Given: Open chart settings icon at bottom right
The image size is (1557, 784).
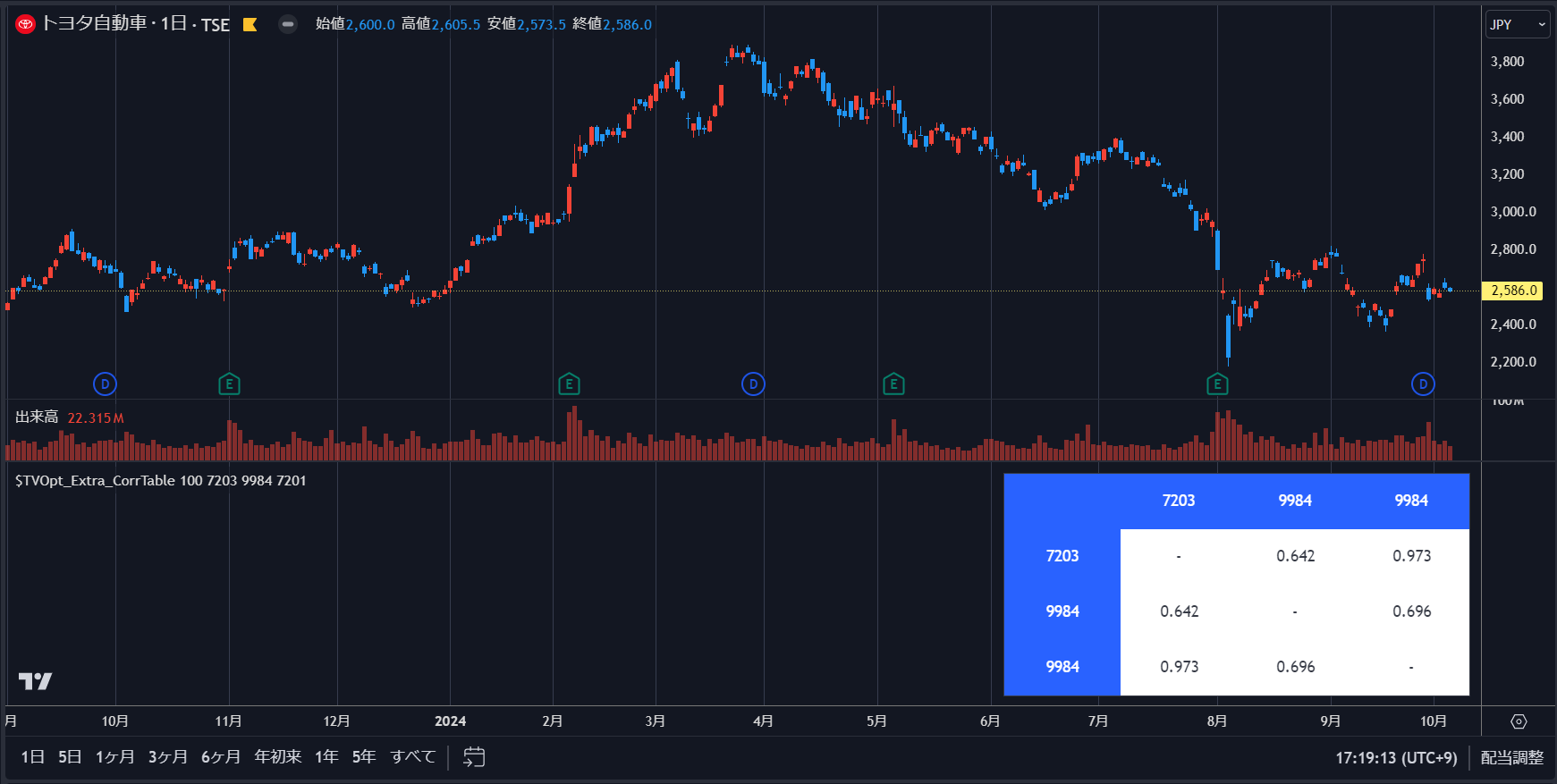Looking at the screenshot, I should [1519, 721].
